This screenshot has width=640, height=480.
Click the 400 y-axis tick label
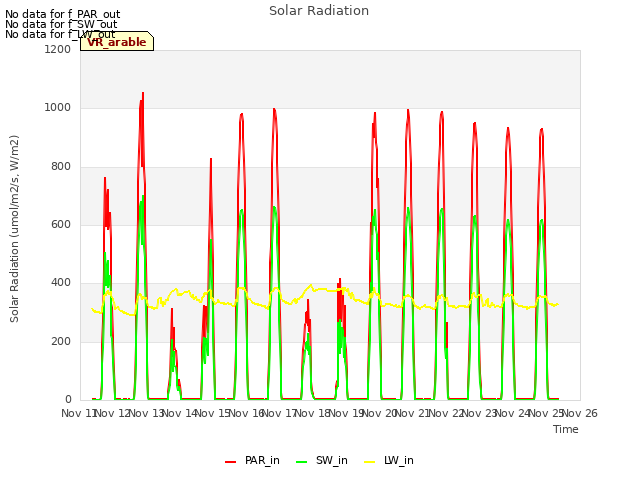61,283
